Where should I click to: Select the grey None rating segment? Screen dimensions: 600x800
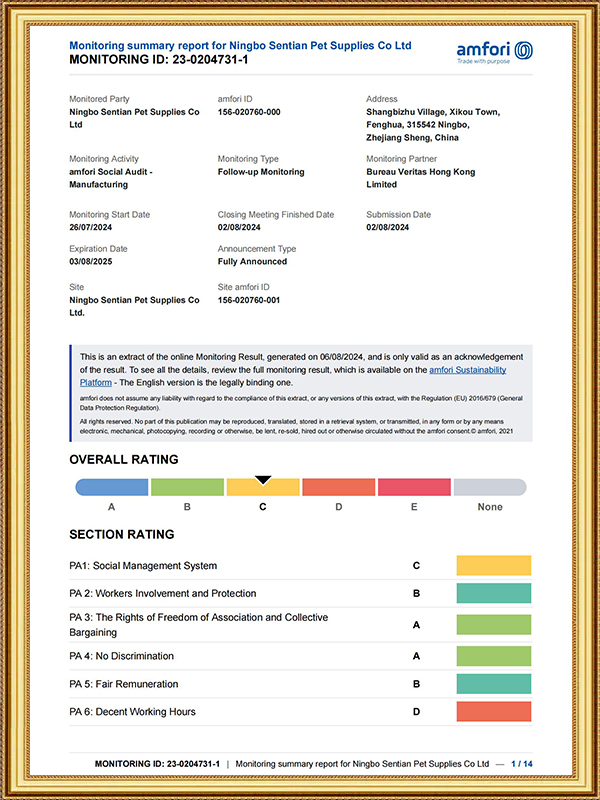pos(490,487)
